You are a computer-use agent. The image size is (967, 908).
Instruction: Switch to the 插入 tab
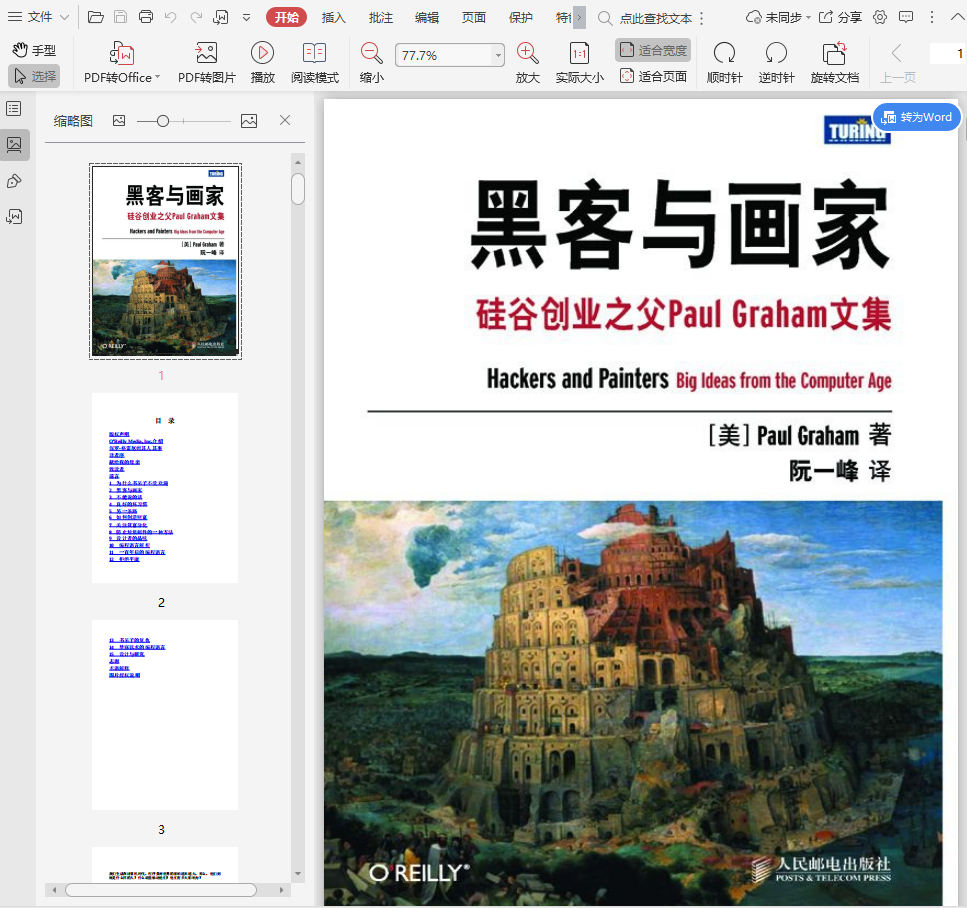click(334, 17)
